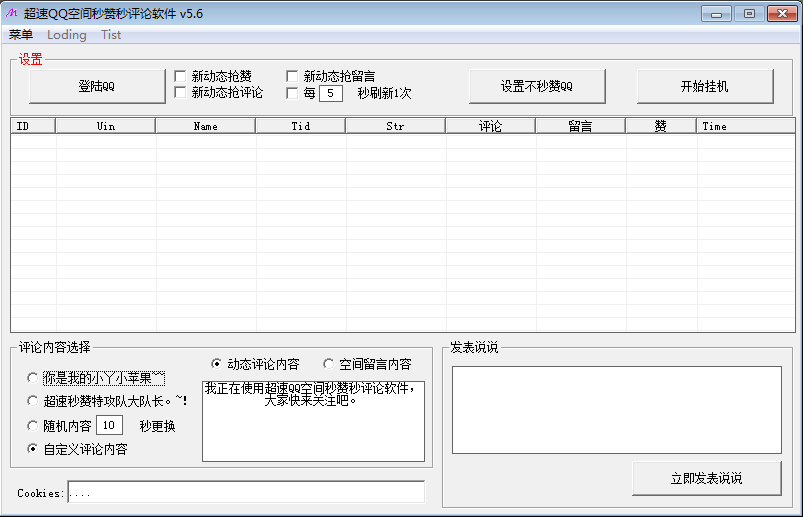The width and height of the screenshot is (803, 517).
Task: Click the 设置不秒赞QQ button
Action: click(537, 86)
